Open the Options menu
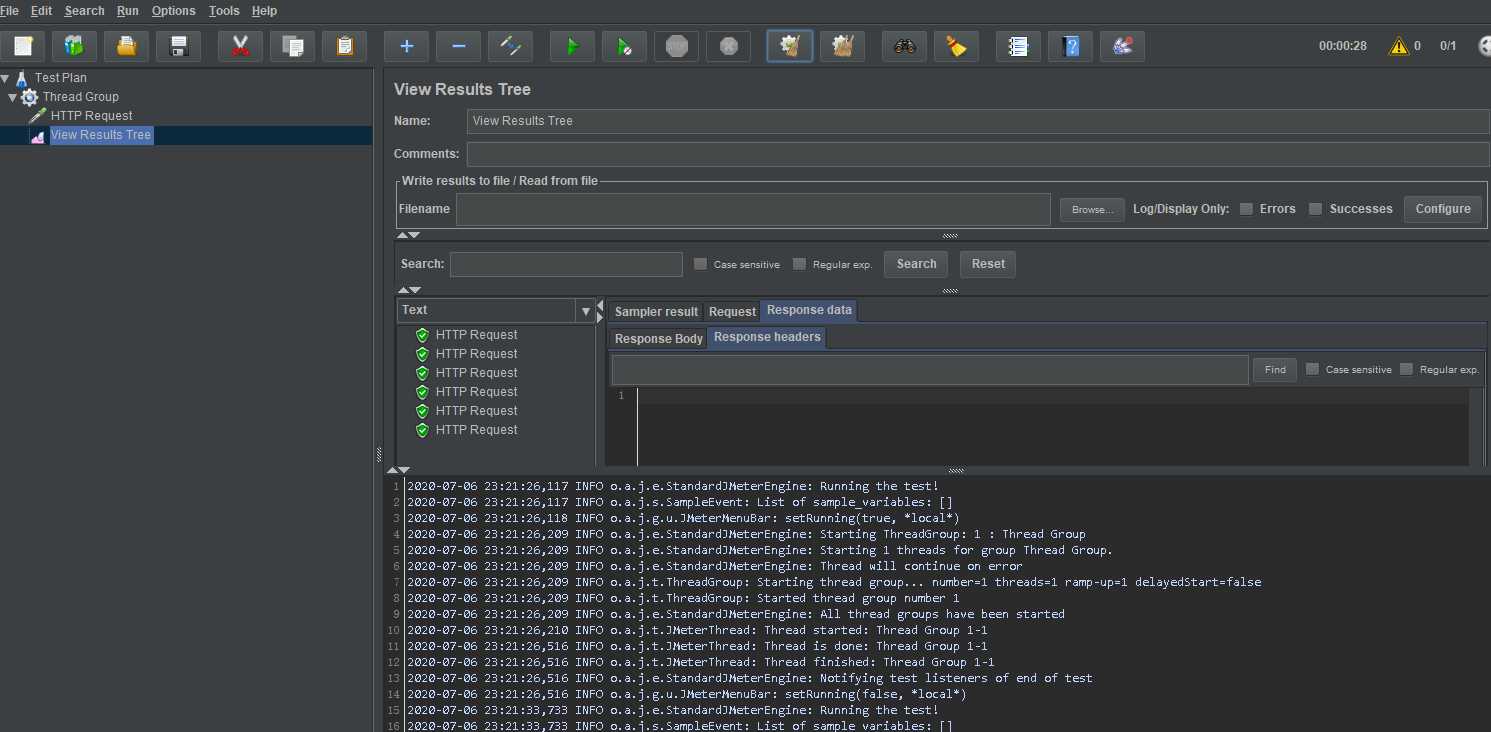 click(174, 11)
